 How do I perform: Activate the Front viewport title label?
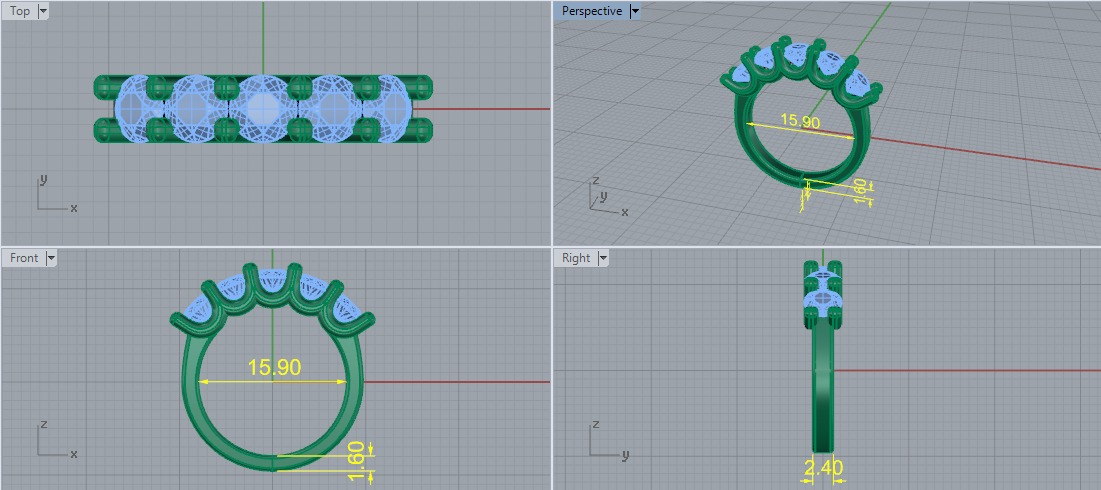point(24,258)
